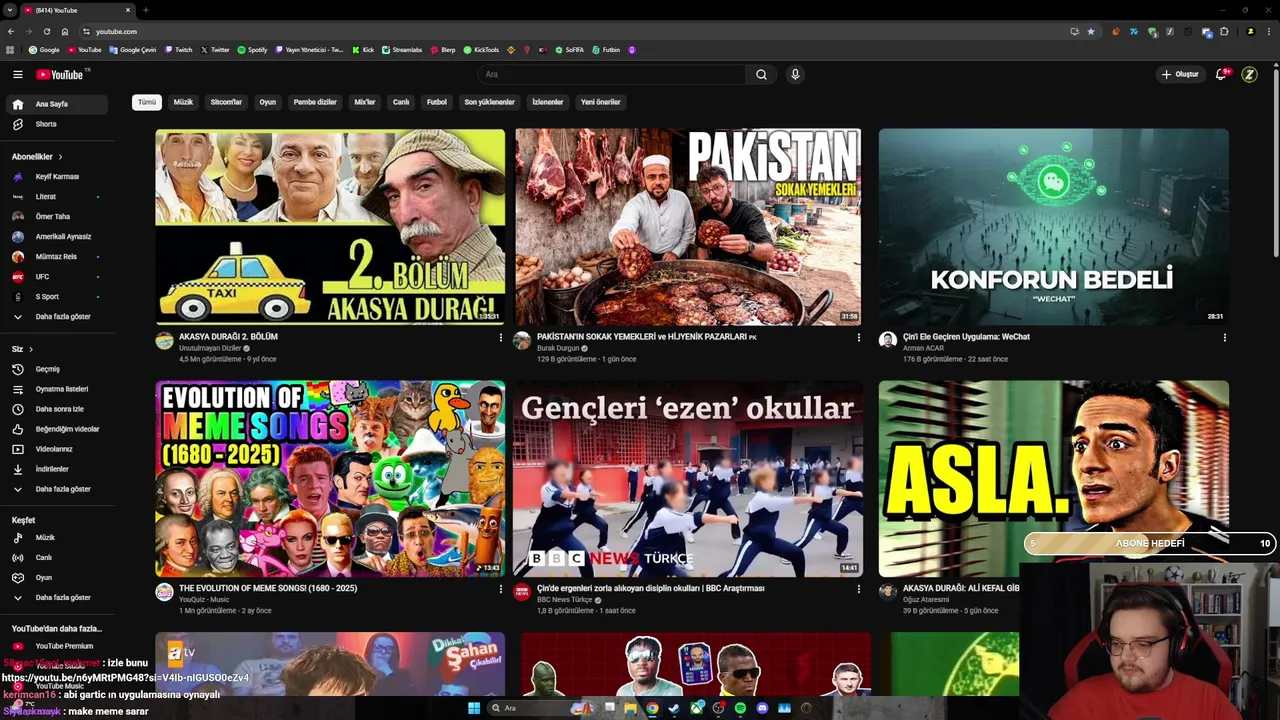Select the Yeni öneriler filter chip
The width and height of the screenshot is (1280, 720).
601,102
